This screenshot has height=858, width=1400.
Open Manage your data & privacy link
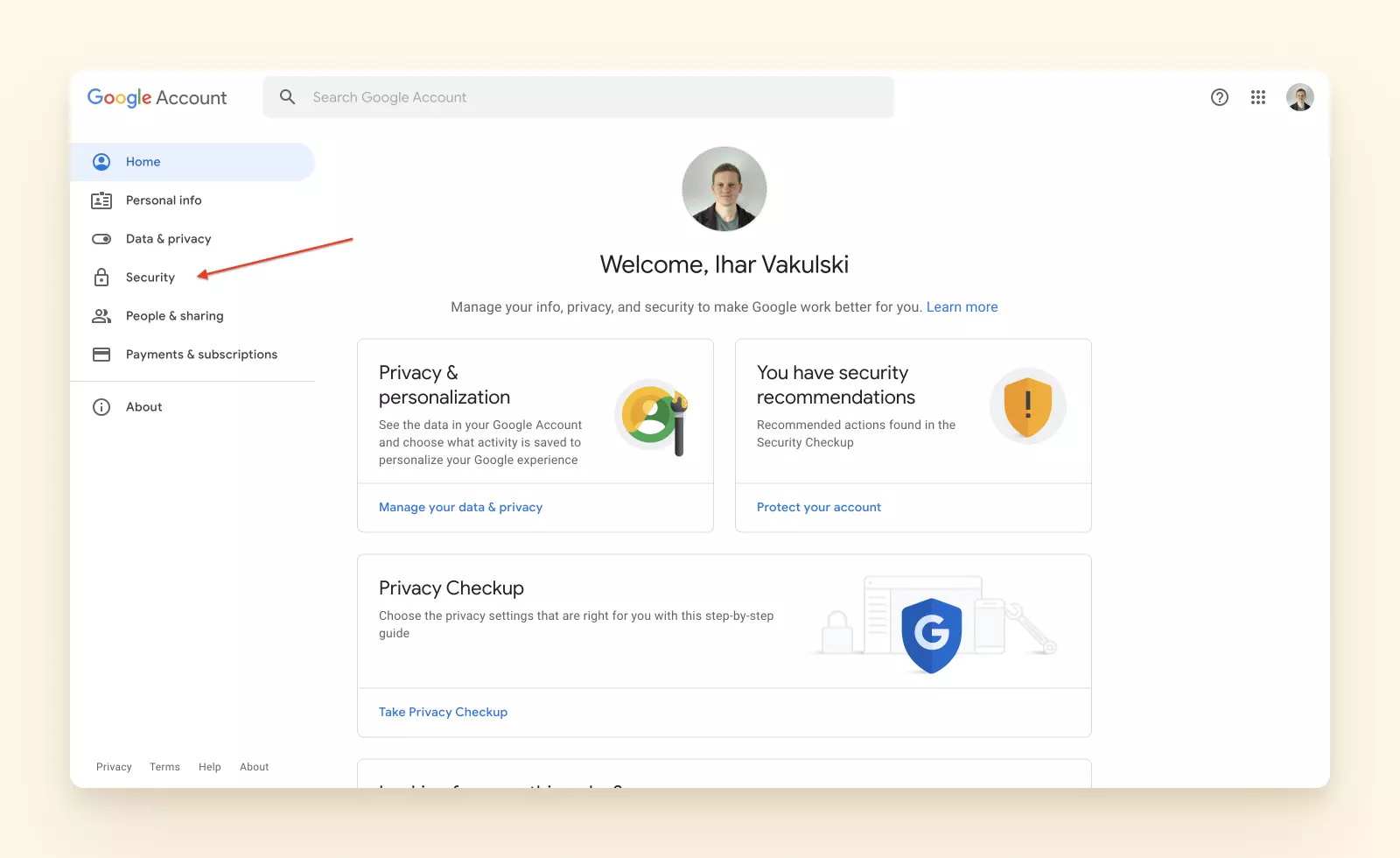click(x=460, y=507)
